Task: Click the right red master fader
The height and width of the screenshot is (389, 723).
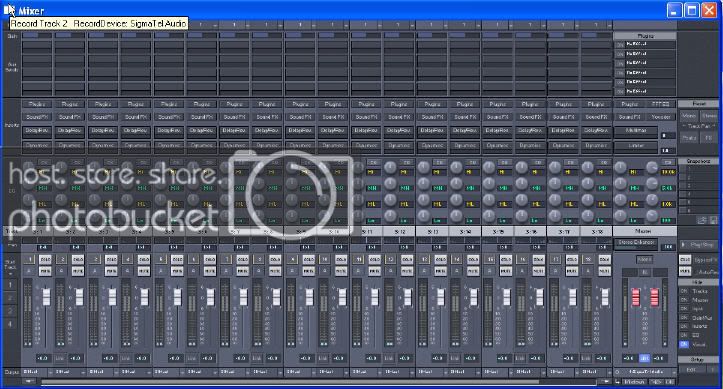Action: [x=654, y=297]
